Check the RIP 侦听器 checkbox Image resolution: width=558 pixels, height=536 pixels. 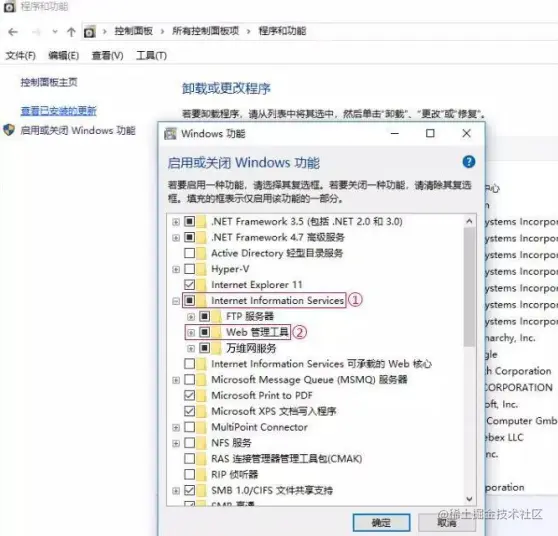(x=189, y=474)
